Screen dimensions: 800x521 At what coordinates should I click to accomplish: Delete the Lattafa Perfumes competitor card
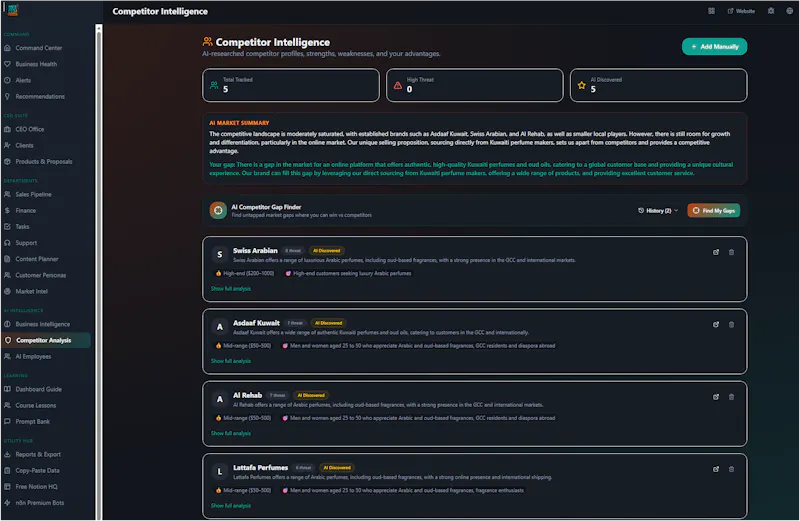731,469
